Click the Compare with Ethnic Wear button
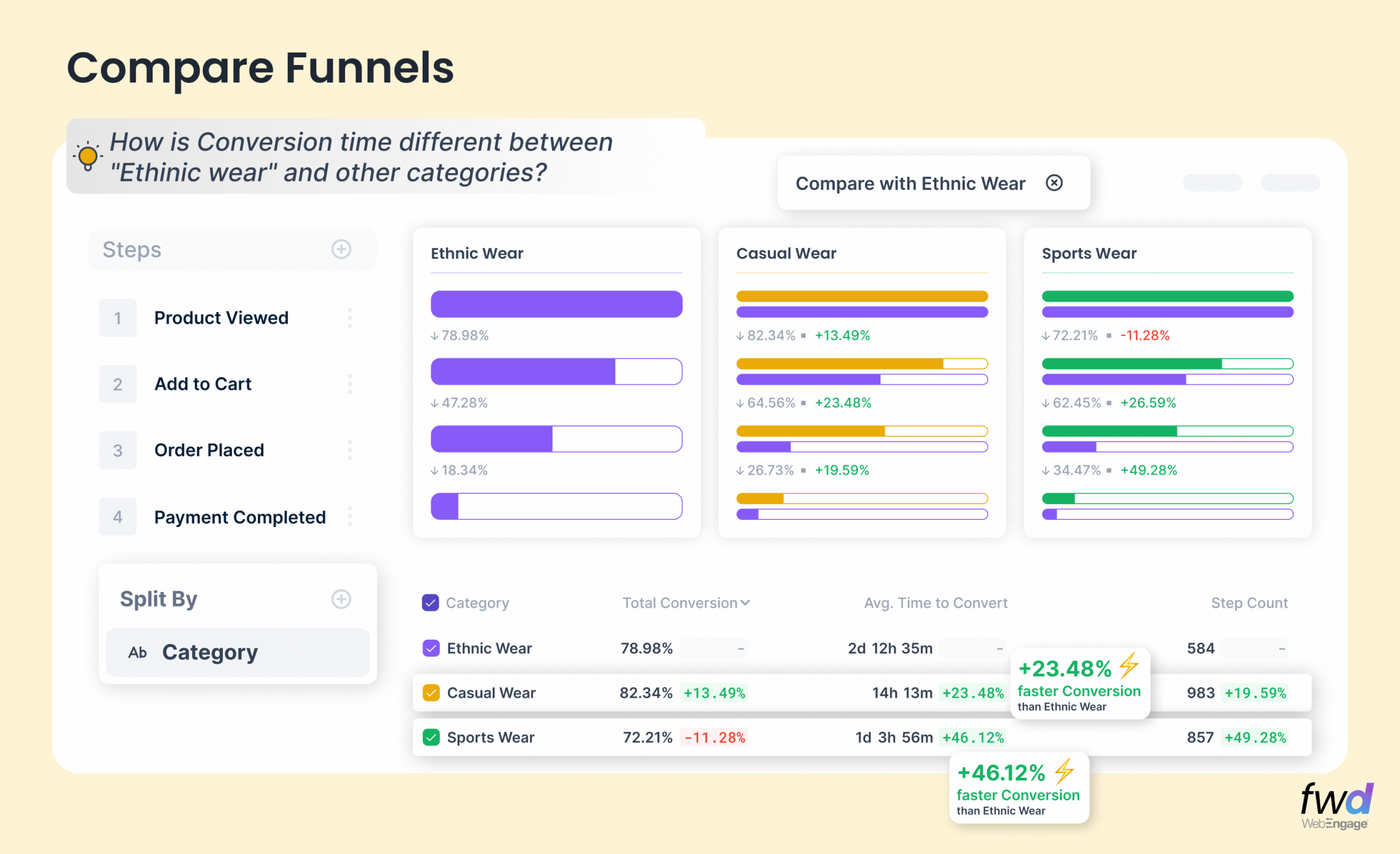The height and width of the screenshot is (854, 1400). (x=909, y=183)
